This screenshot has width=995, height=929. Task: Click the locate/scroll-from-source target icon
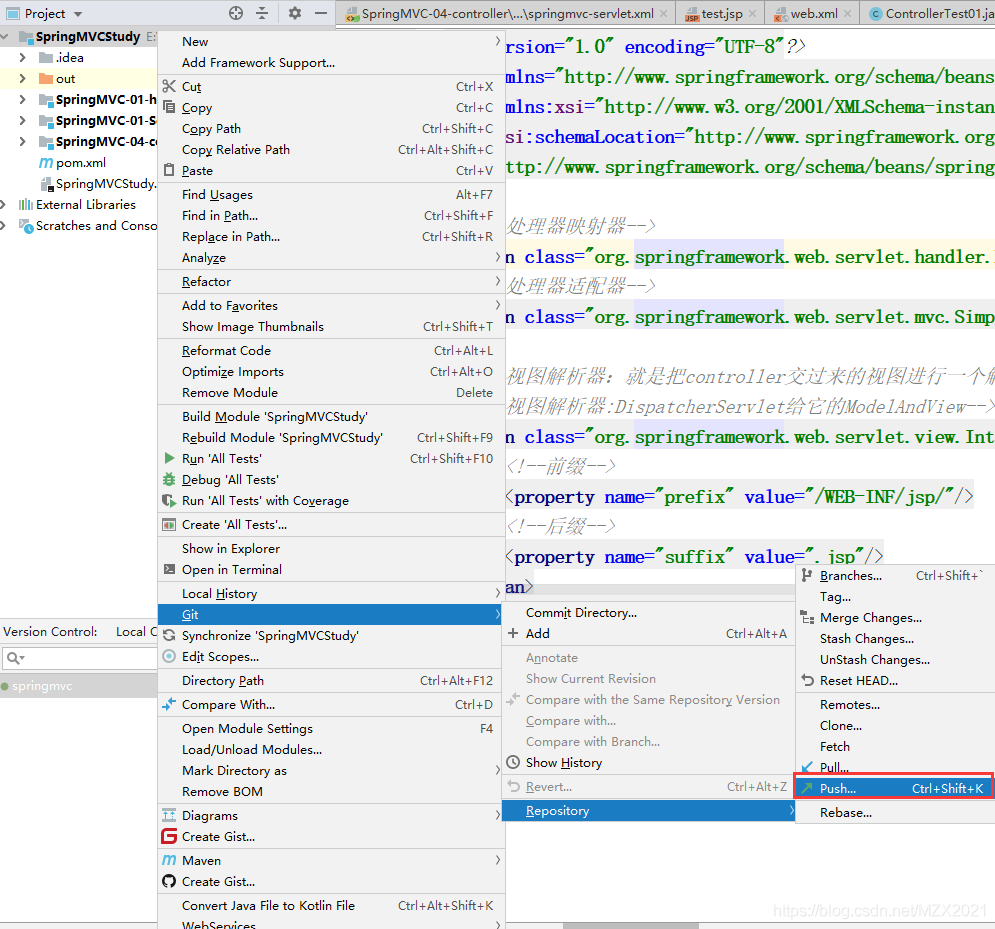pyautogui.click(x=236, y=13)
